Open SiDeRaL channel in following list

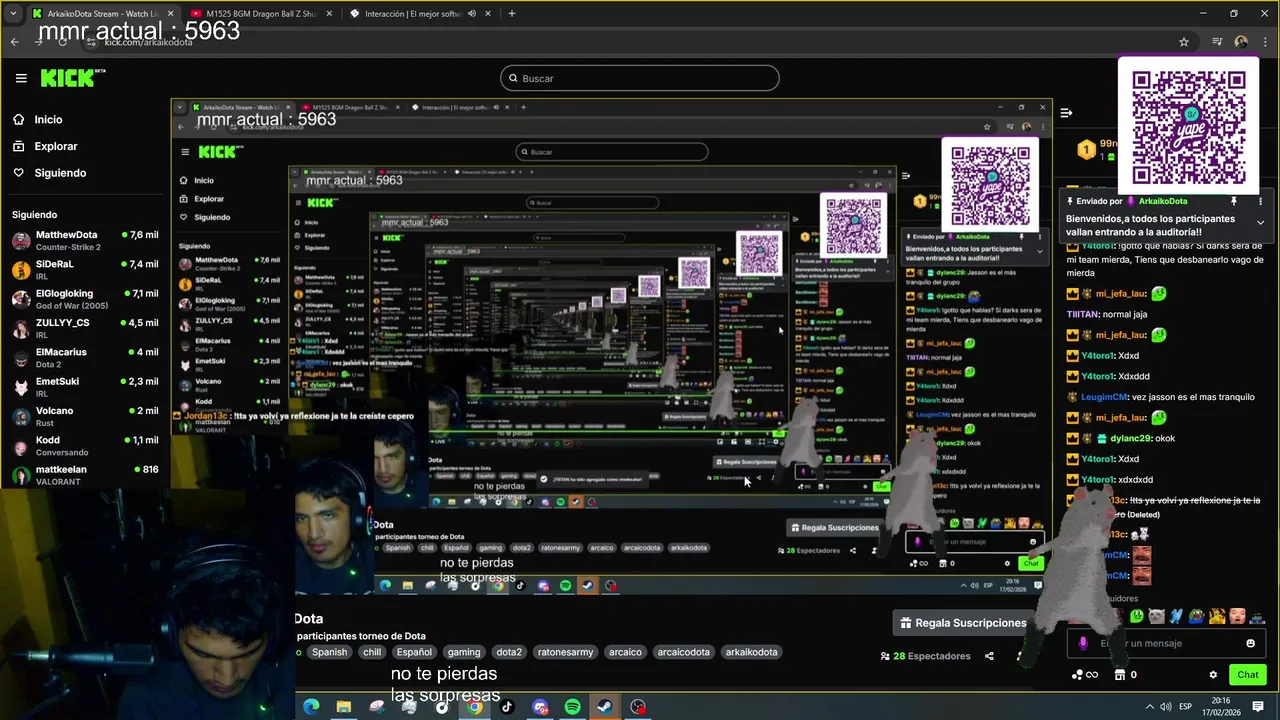85,269
